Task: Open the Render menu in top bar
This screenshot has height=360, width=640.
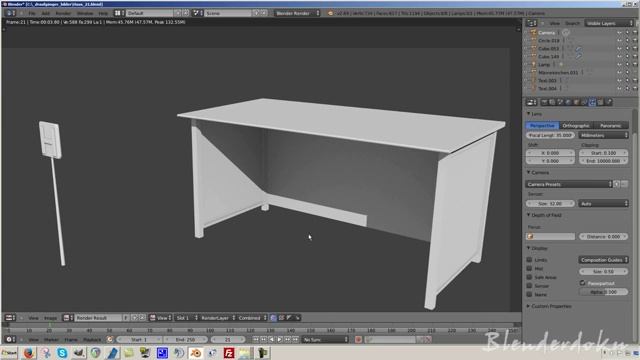Action: point(63,13)
